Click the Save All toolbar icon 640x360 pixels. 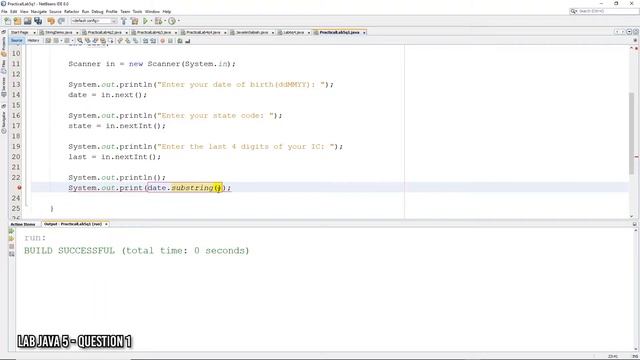coord(38,21)
